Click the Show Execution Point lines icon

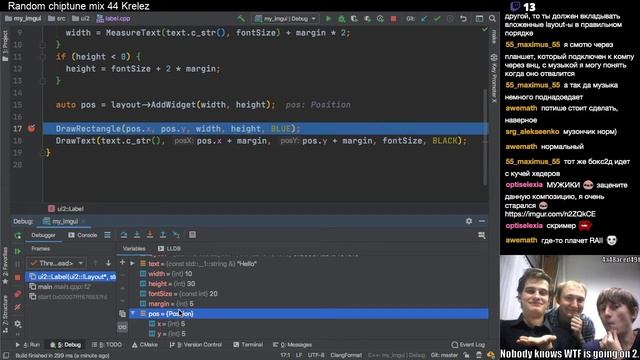[x=107, y=235]
